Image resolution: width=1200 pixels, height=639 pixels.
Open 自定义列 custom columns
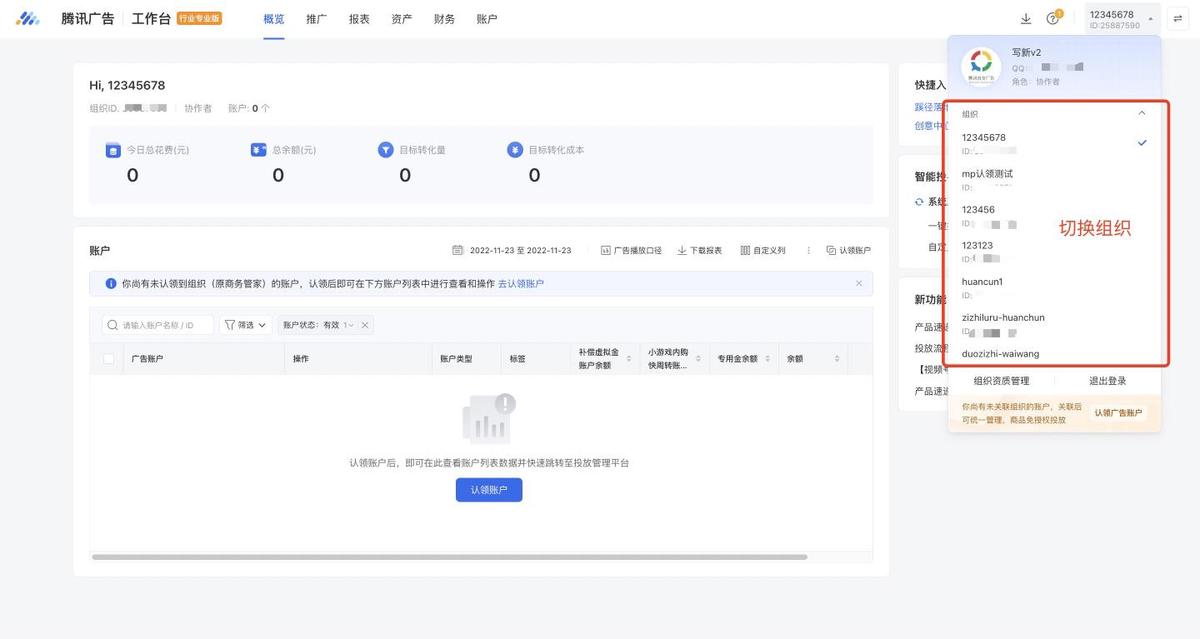pyautogui.click(x=745, y=250)
